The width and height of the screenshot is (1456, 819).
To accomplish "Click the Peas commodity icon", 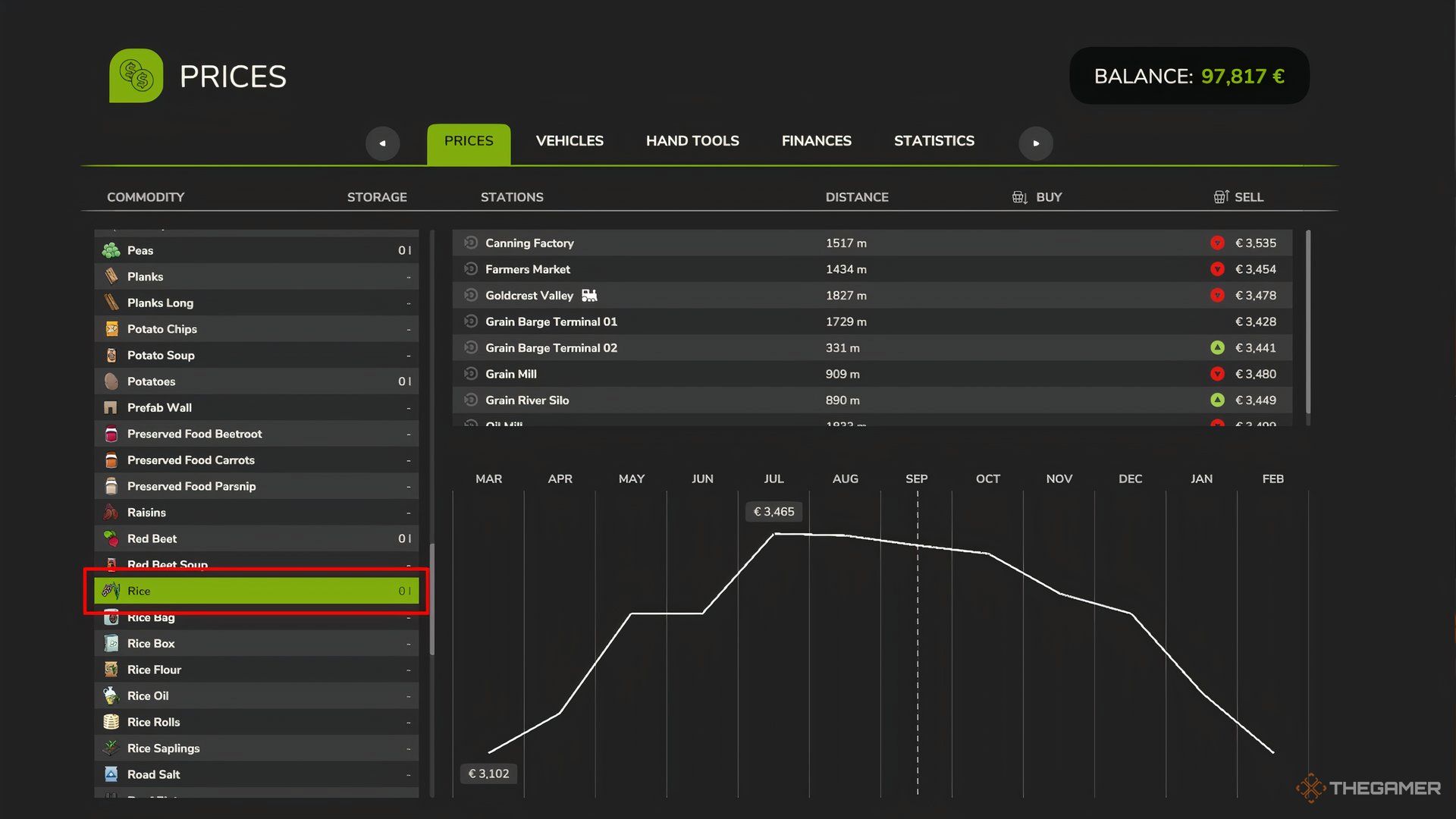I will pyautogui.click(x=111, y=250).
